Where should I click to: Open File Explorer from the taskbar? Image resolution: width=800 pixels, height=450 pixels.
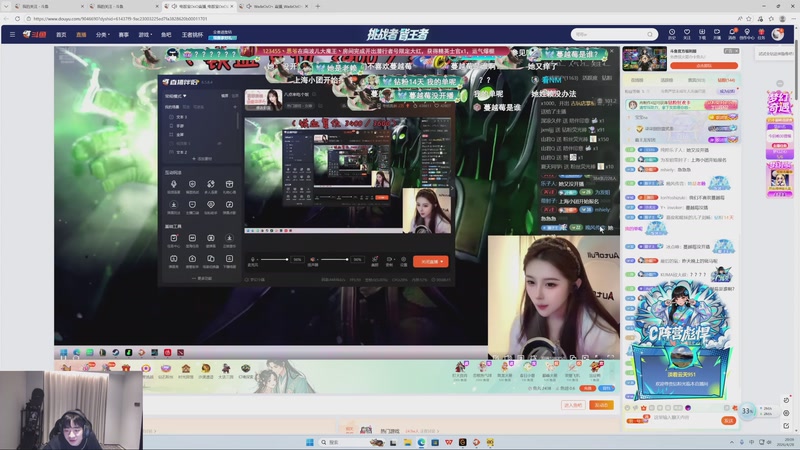[407, 442]
